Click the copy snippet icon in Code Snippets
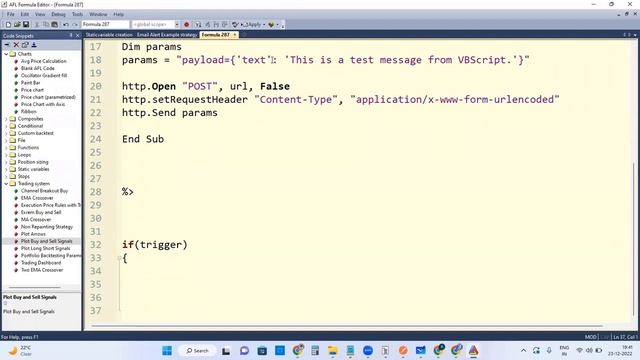640x360 pixels. click(25, 45)
